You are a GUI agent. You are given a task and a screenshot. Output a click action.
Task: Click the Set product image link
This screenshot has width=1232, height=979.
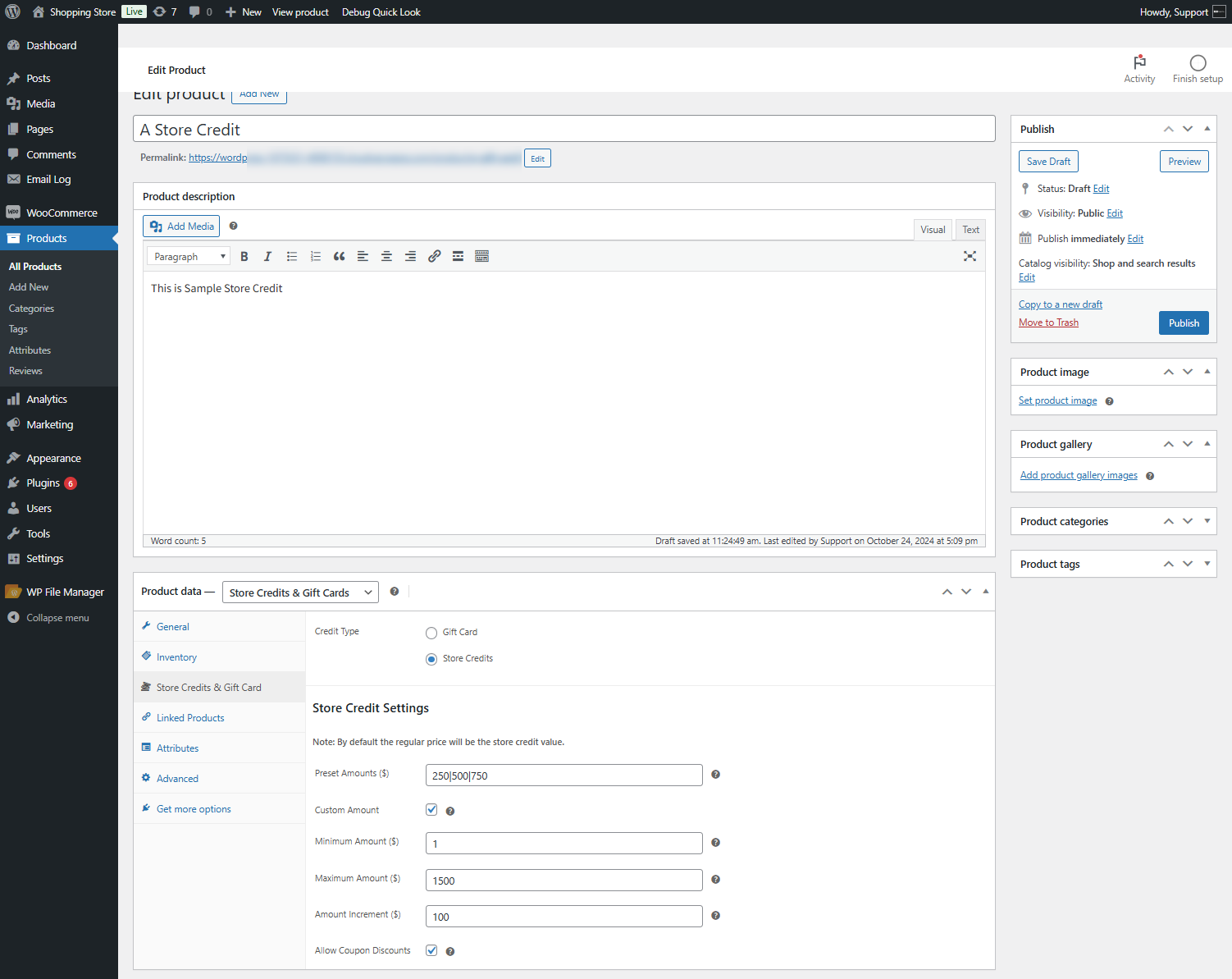click(x=1057, y=400)
